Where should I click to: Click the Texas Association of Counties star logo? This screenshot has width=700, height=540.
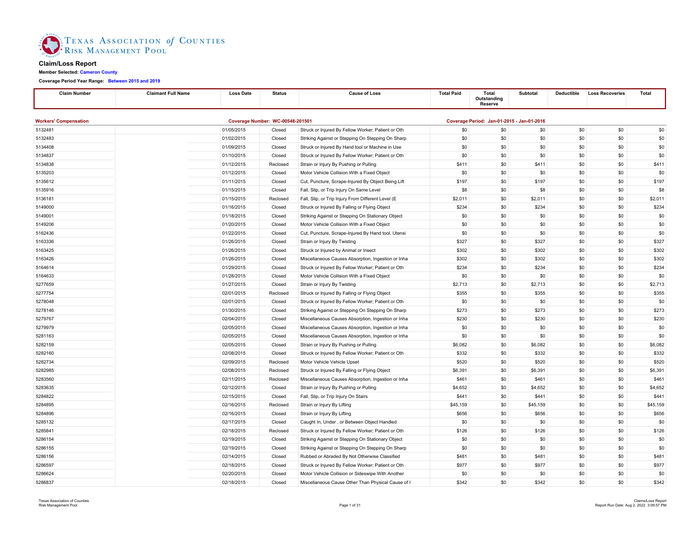pos(50,45)
